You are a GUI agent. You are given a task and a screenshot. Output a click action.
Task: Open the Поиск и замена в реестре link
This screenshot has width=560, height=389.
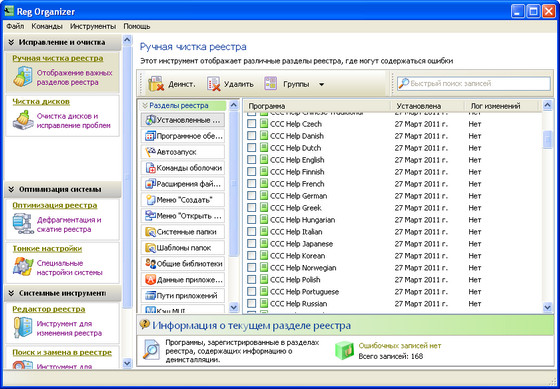click(62, 353)
